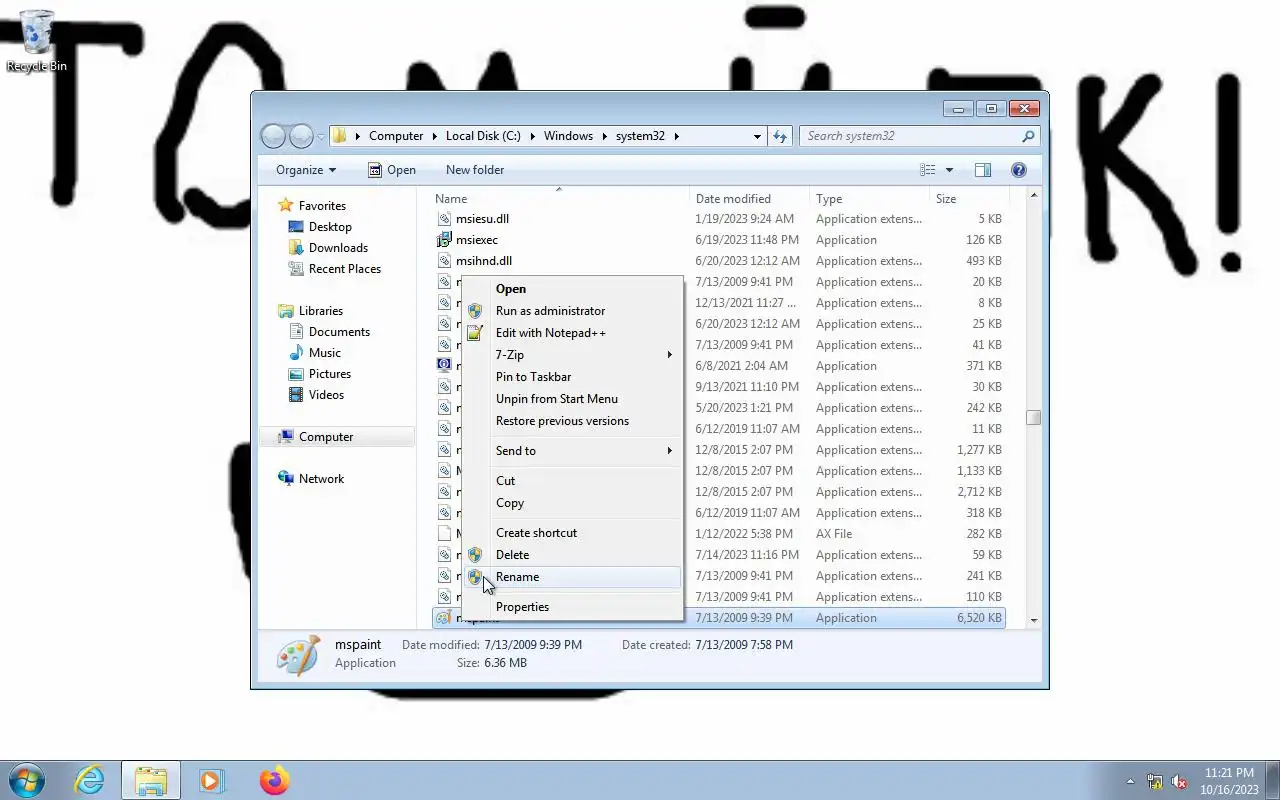This screenshot has width=1280, height=800.
Task: Click the Help question mark icon
Action: 1019,170
